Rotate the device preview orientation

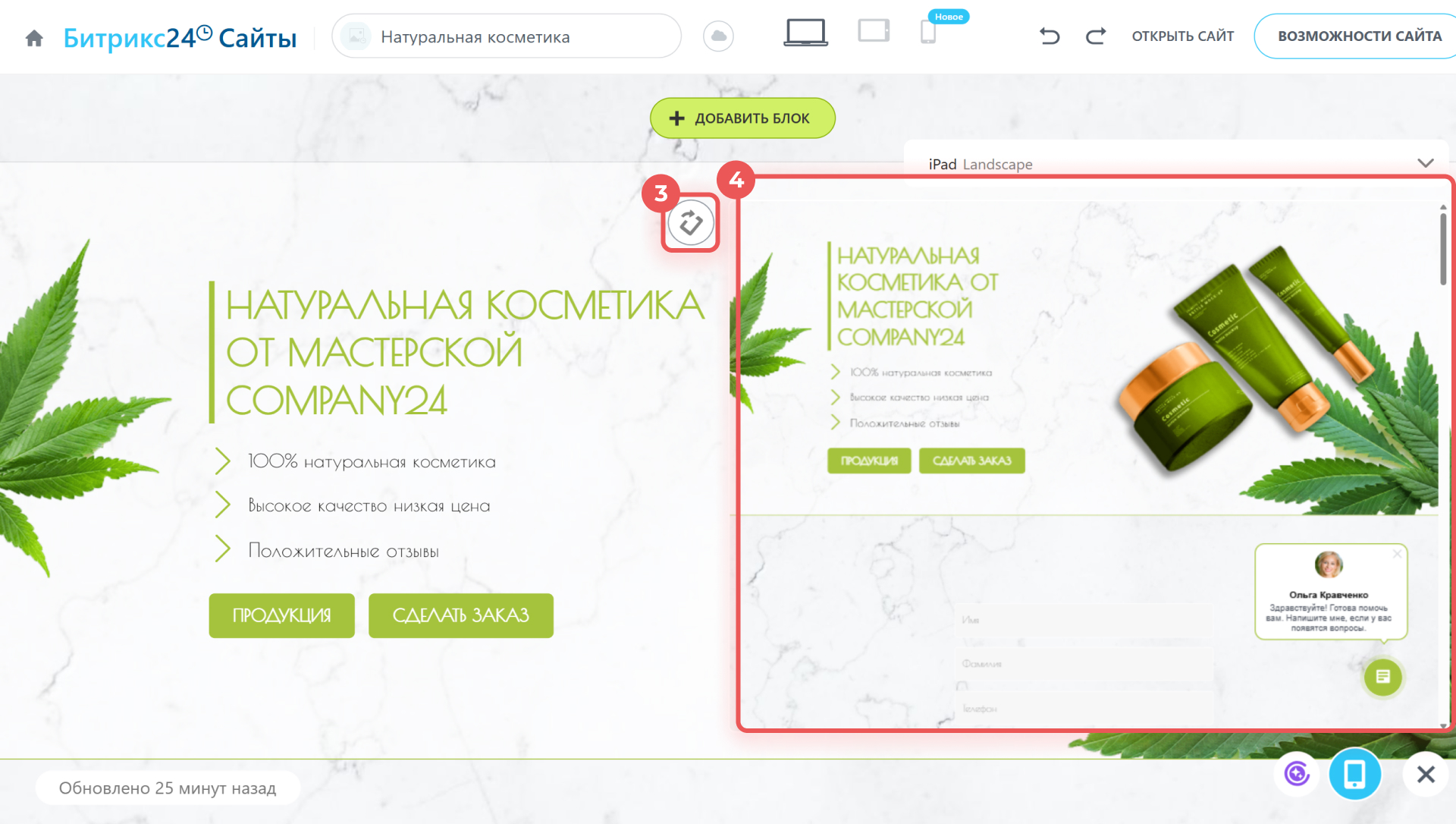point(690,223)
